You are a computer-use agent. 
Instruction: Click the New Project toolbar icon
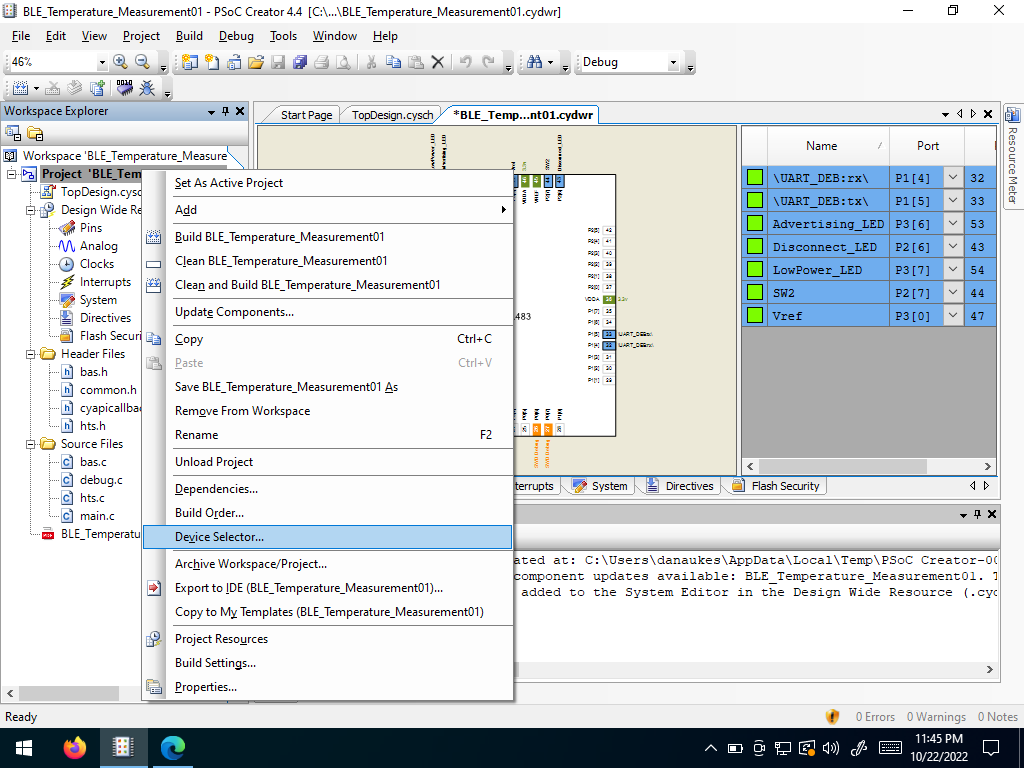click(x=189, y=62)
